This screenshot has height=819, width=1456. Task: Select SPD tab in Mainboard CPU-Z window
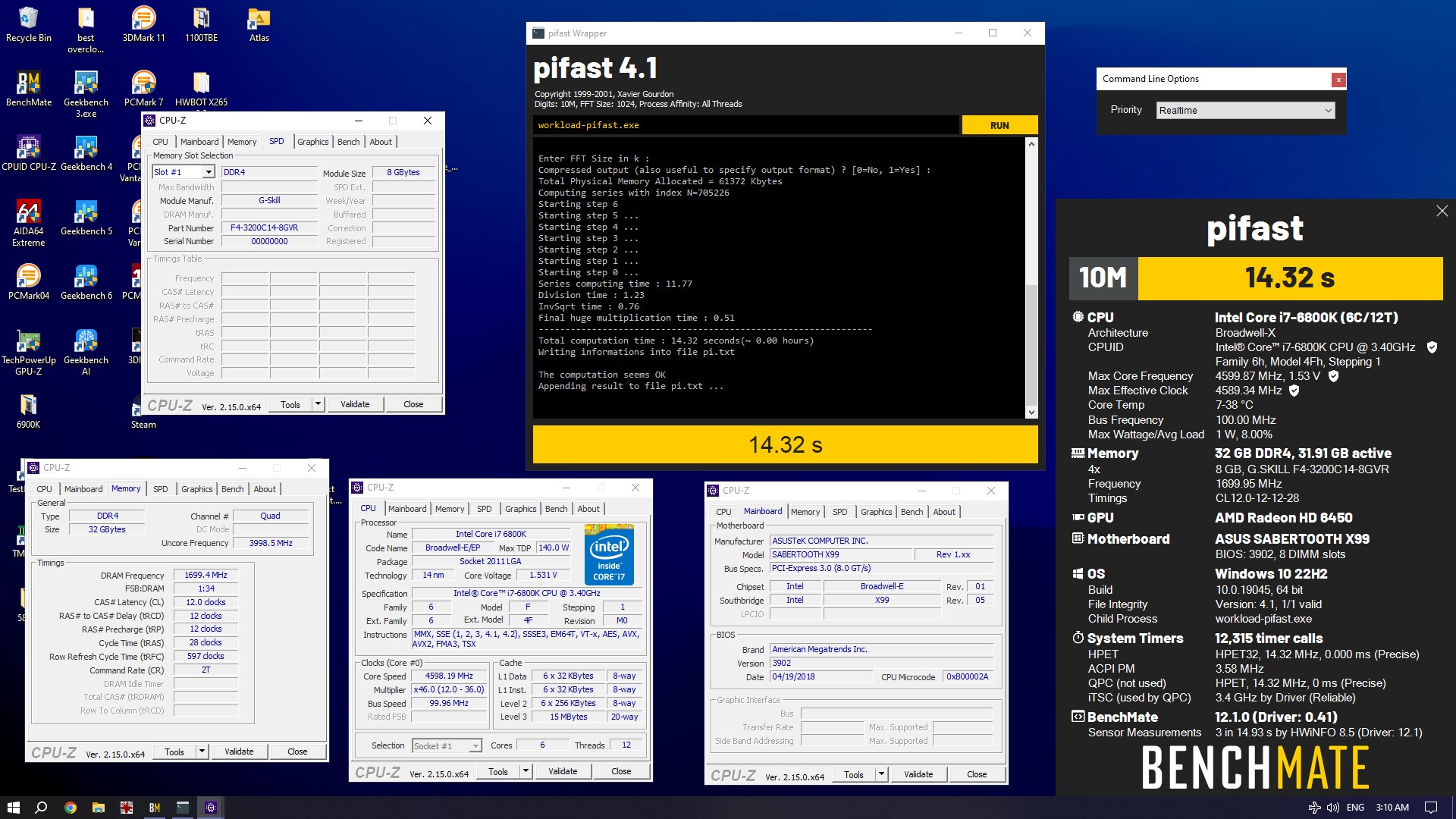click(839, 512)
